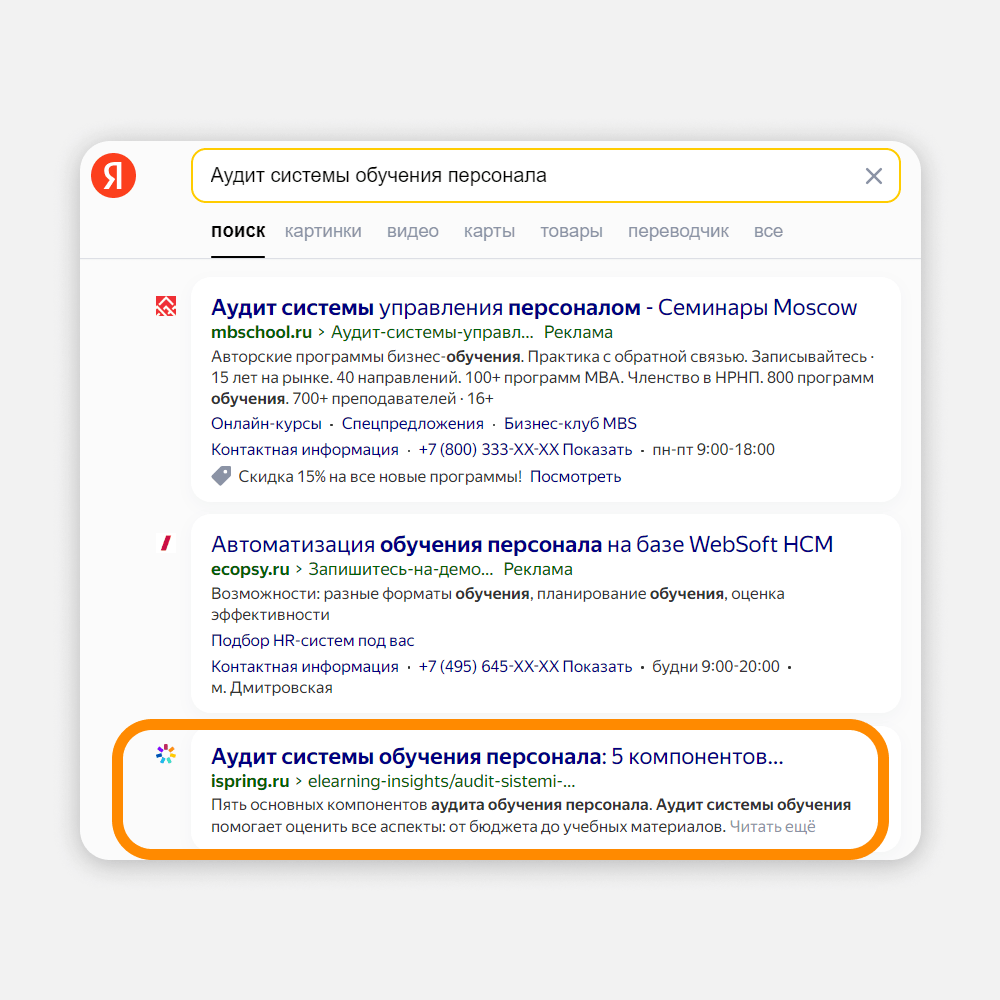
Task: Click the ispring.ru colorful favicon
Action: pos(166,755)
